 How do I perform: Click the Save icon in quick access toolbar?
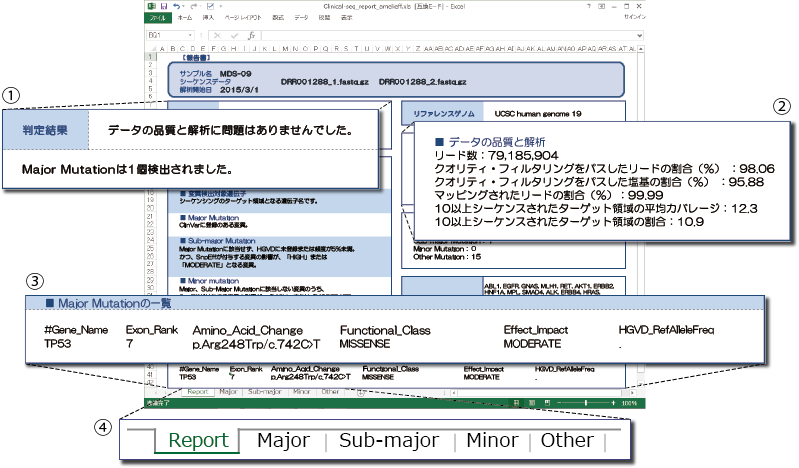click(x=161, y=6)
